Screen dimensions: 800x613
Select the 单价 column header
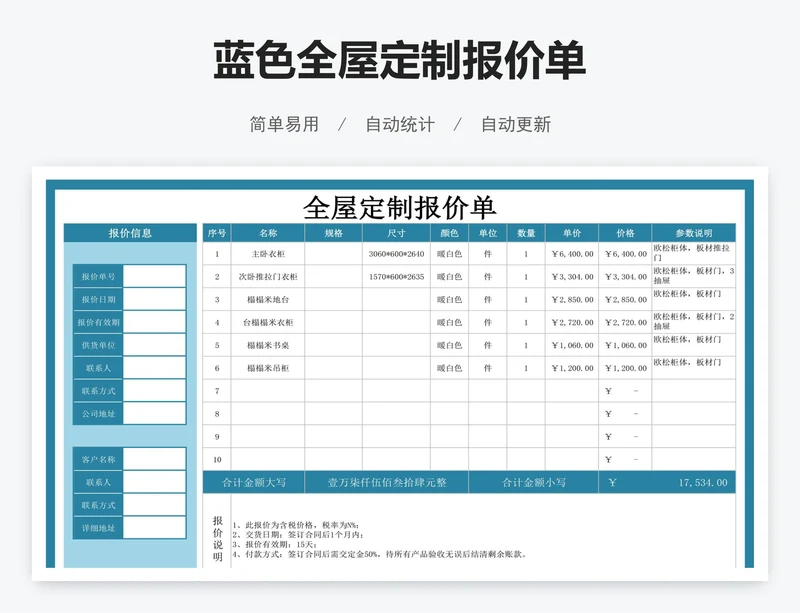pyautogui.click(x=572, y=233)
